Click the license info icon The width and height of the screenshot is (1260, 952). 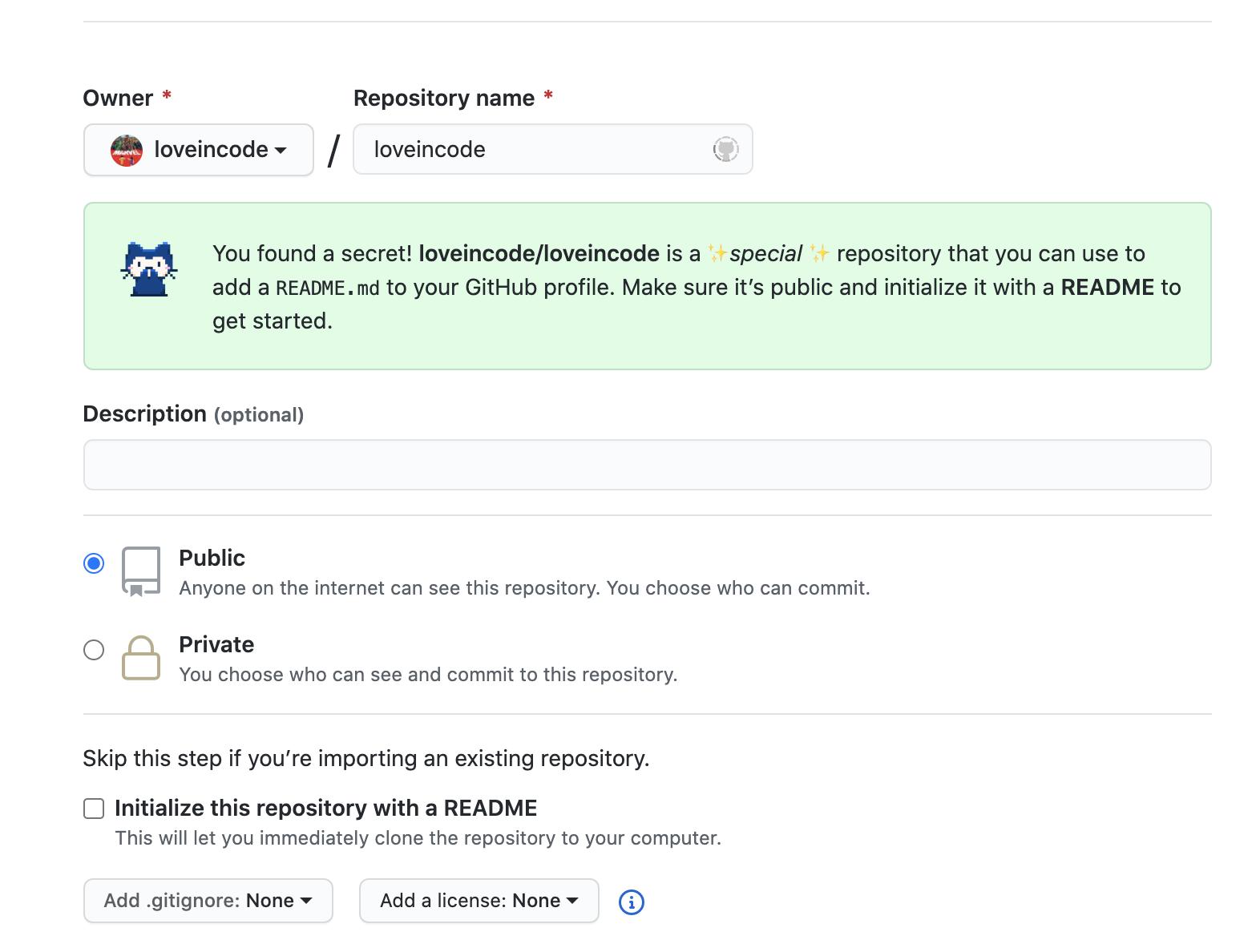click(632, 902)
